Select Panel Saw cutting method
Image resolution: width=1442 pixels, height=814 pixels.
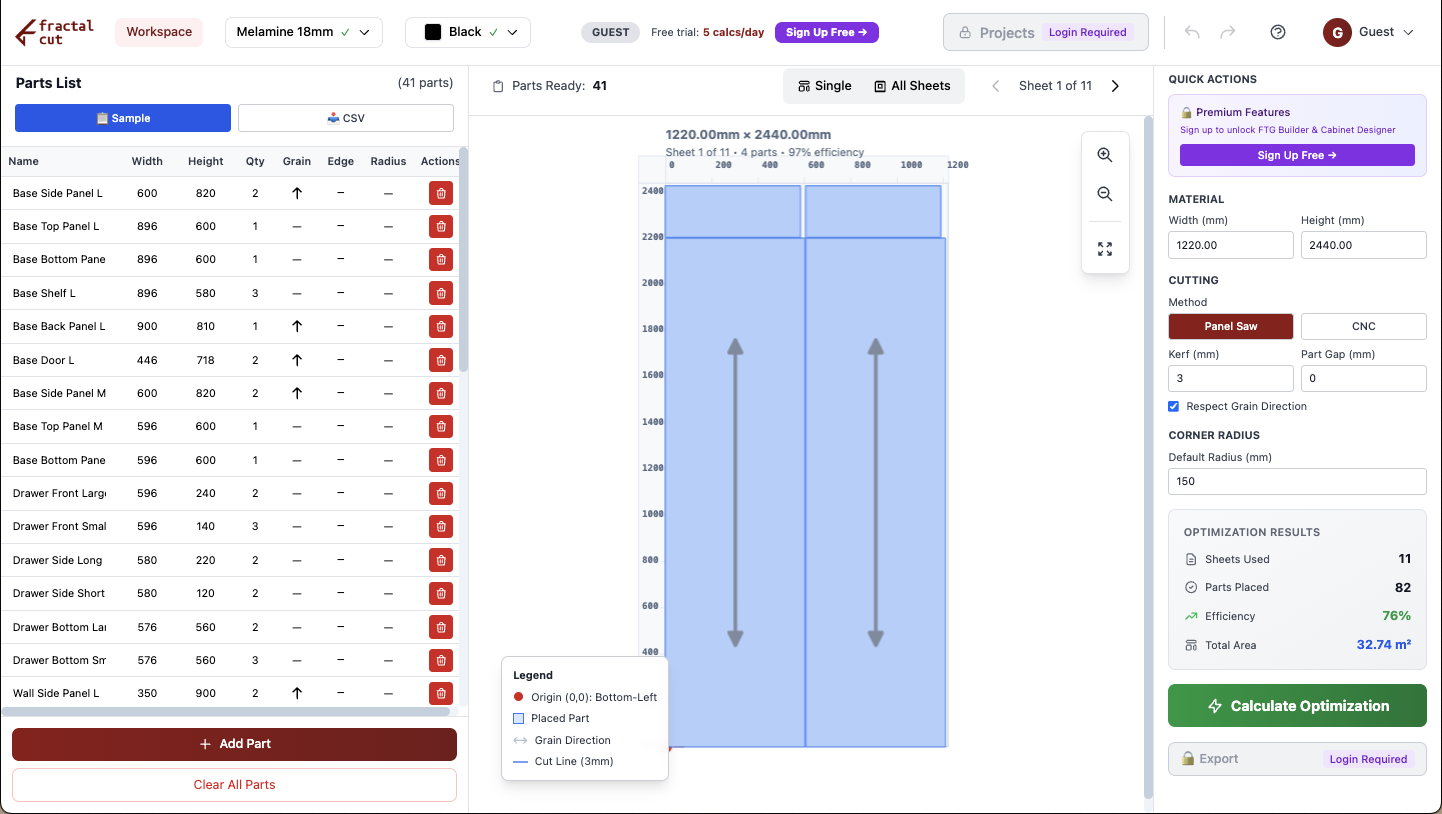click(x=1230, y=326)
